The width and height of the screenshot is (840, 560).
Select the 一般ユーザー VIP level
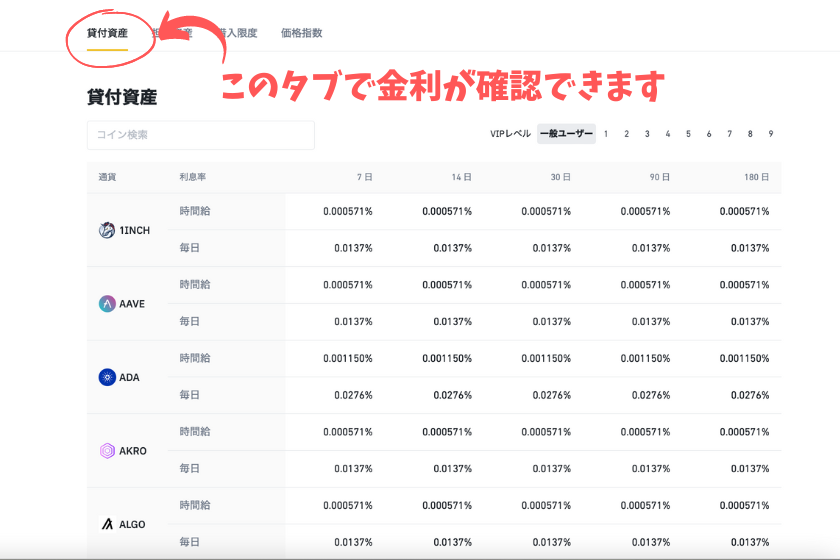[x=566, y=133]
